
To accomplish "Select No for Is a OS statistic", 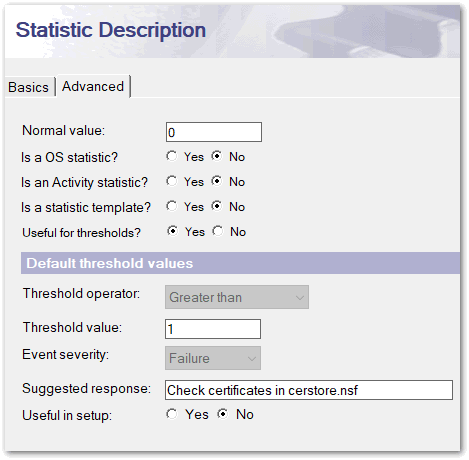I will (x=217, y=156).
